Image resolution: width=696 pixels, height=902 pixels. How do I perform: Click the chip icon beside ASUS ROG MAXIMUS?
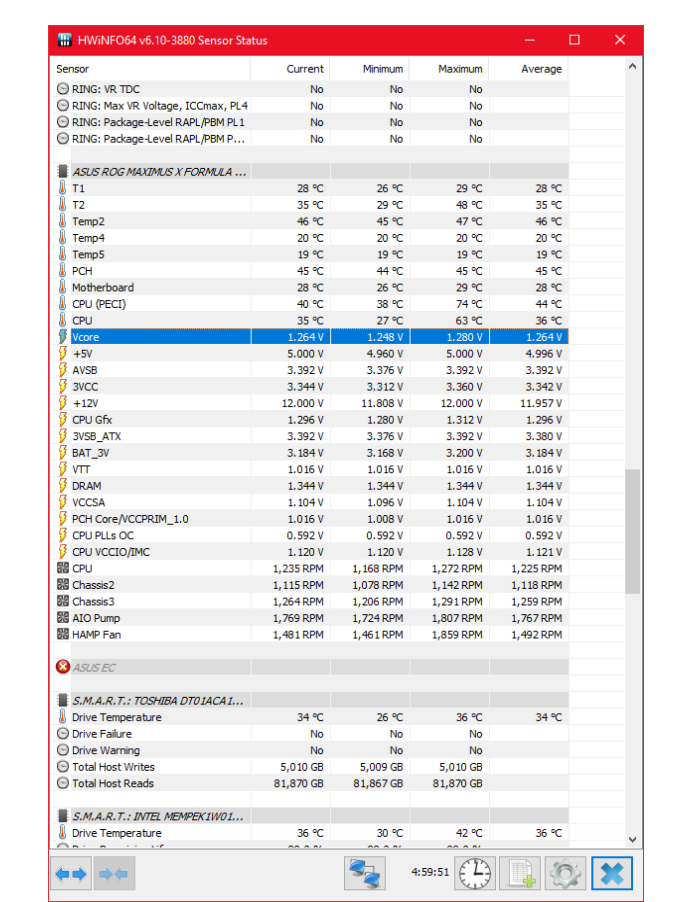(63, 171)
